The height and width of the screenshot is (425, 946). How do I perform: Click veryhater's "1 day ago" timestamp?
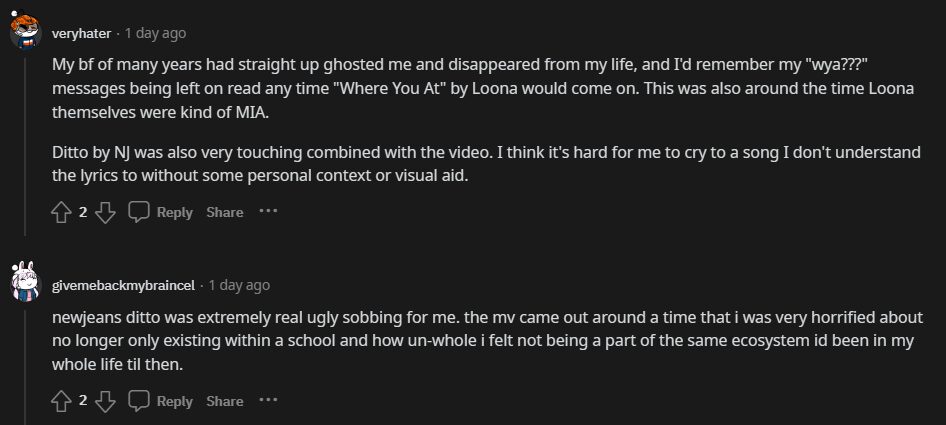pyautogui.click(x=155, y=33)
